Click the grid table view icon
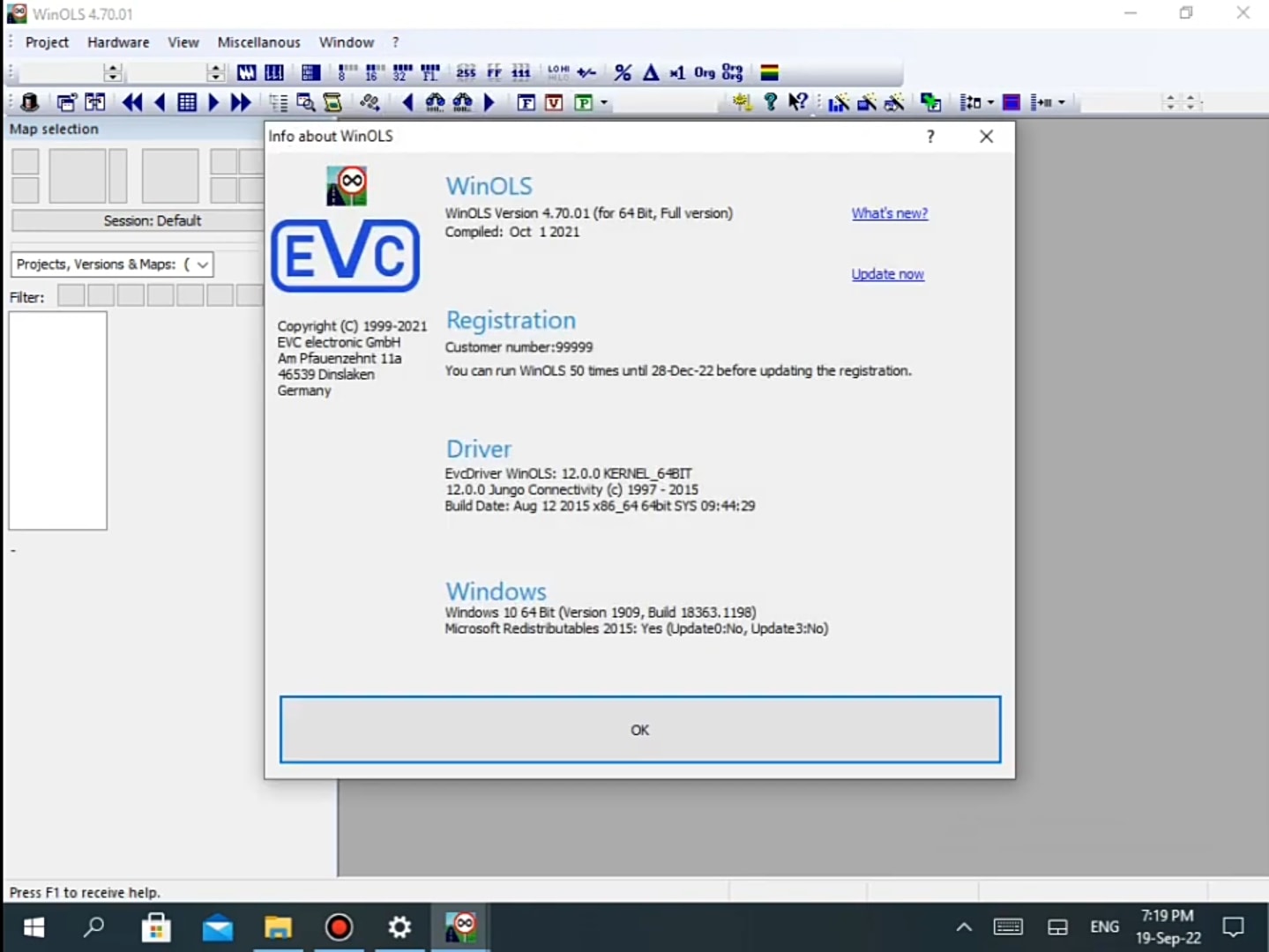1269x952 pixels. click(187, 102)
